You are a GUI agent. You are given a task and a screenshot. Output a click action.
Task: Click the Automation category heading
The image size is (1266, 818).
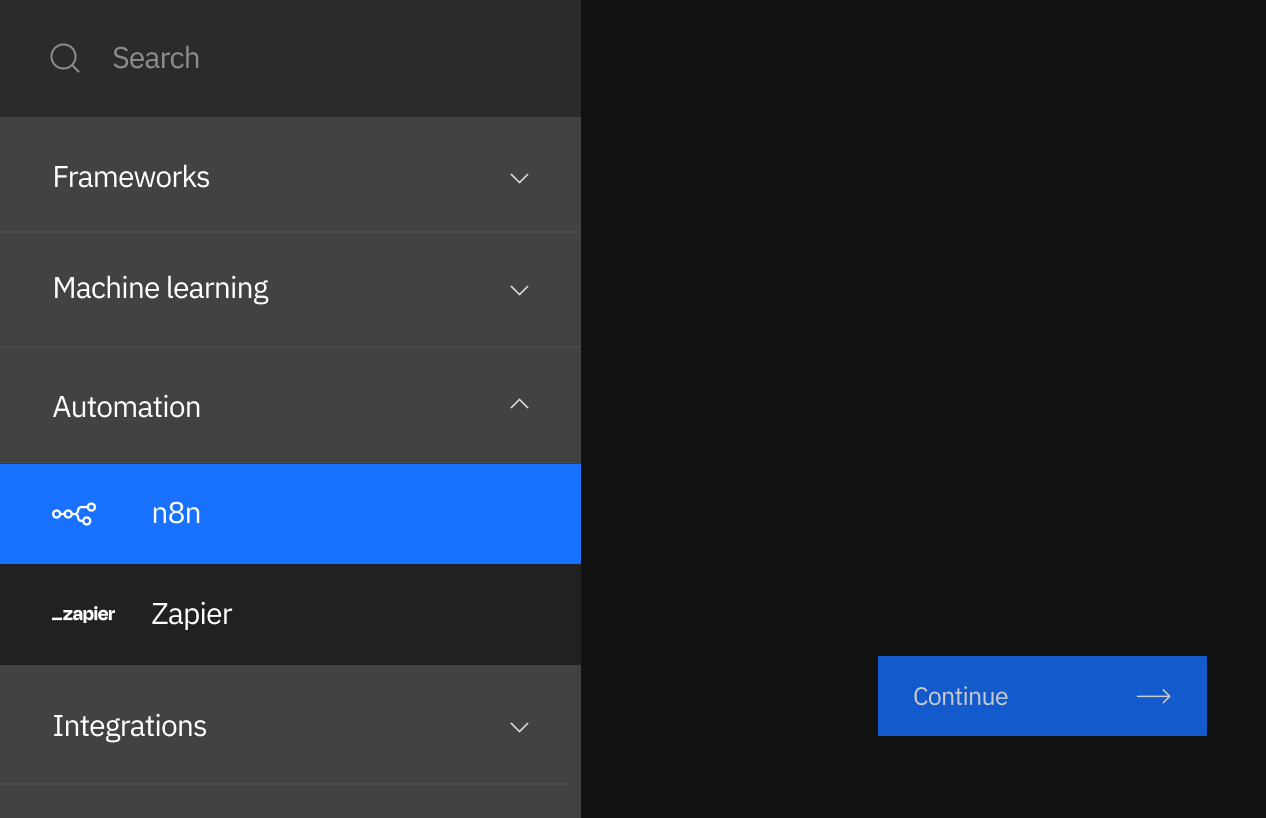[x=290, y=406]
